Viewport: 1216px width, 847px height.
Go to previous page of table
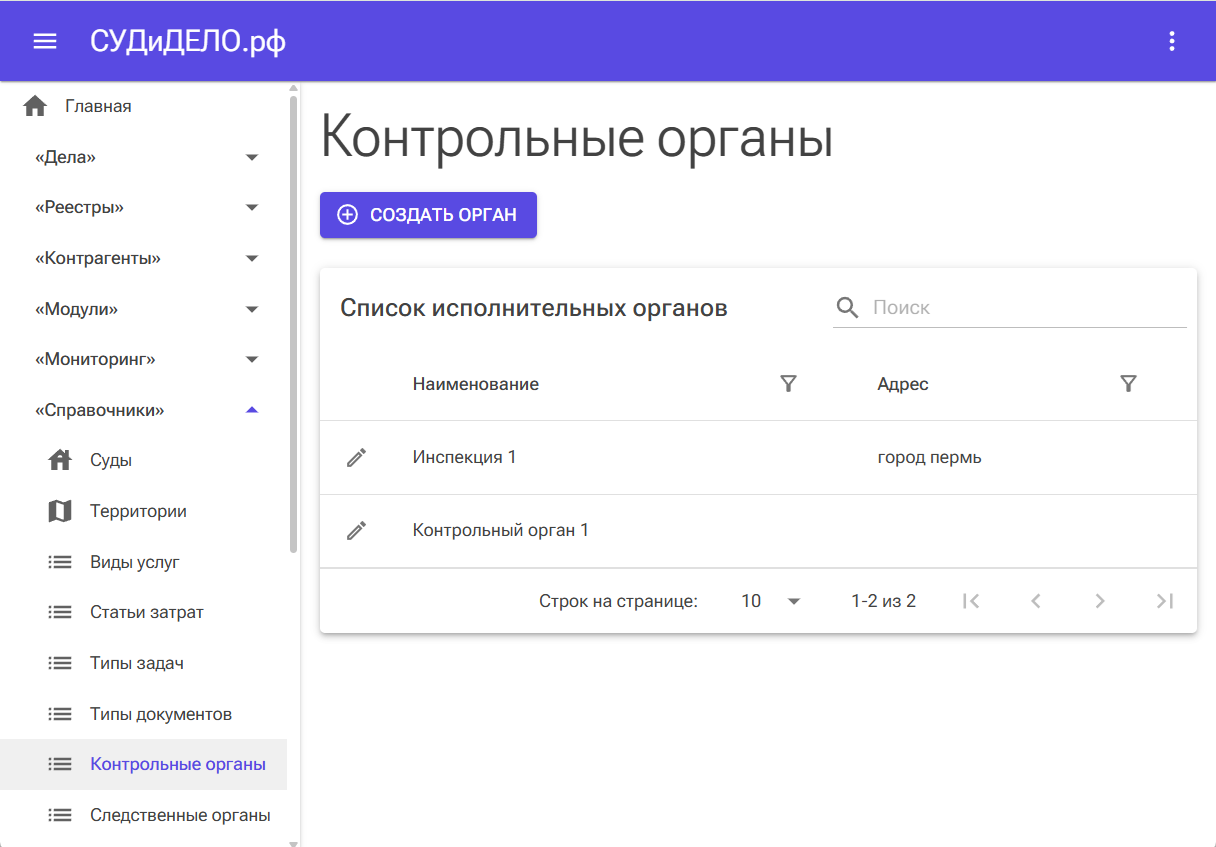[x=1035, y=601]
